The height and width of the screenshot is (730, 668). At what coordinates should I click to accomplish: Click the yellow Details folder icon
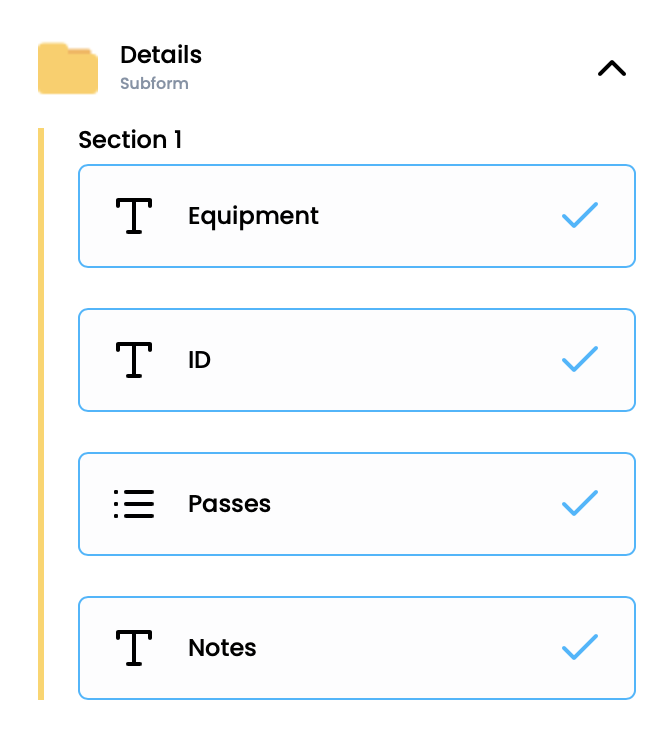coord(67,69)
